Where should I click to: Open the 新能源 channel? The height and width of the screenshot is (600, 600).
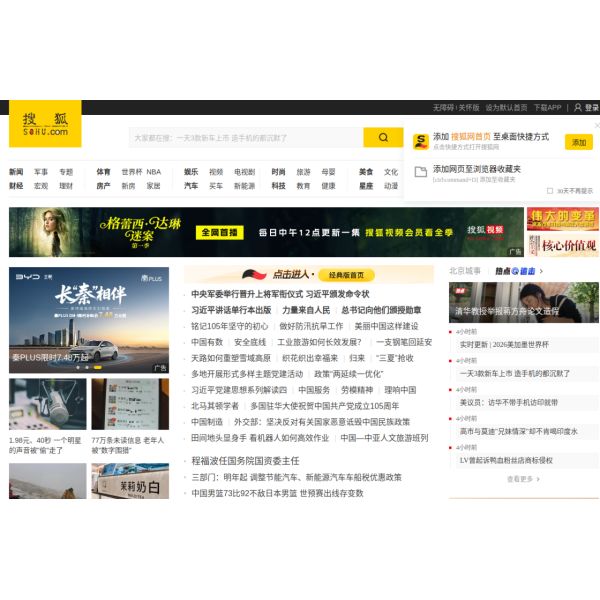[x=245, y=186]
